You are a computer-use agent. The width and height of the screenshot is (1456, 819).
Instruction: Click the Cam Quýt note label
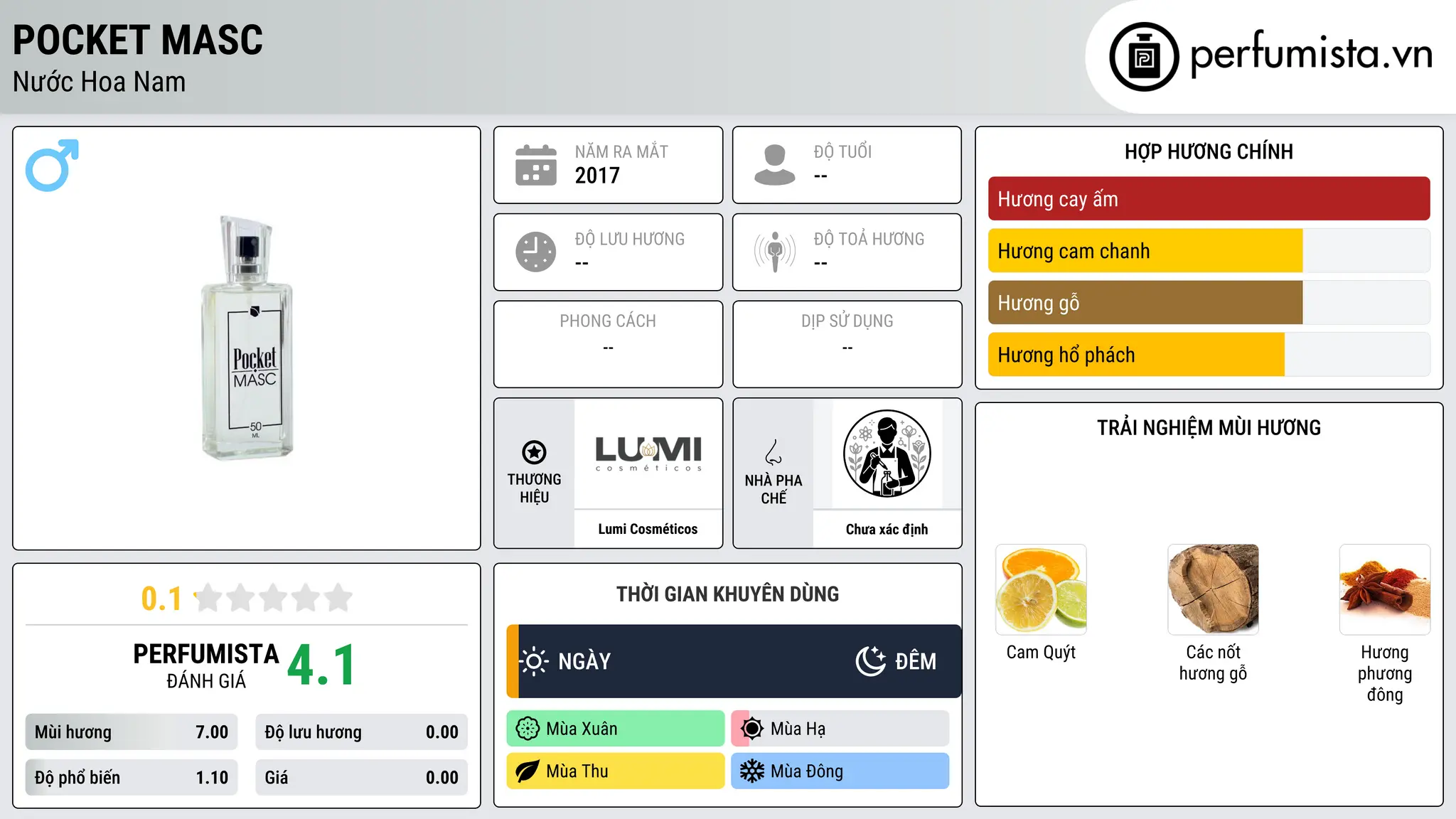click(1041, 652)
